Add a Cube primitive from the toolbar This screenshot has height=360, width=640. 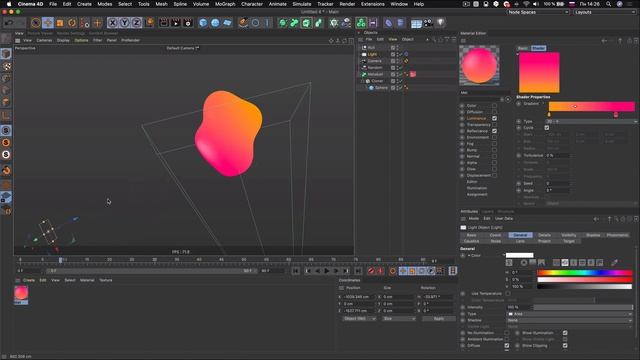(203, 23)
